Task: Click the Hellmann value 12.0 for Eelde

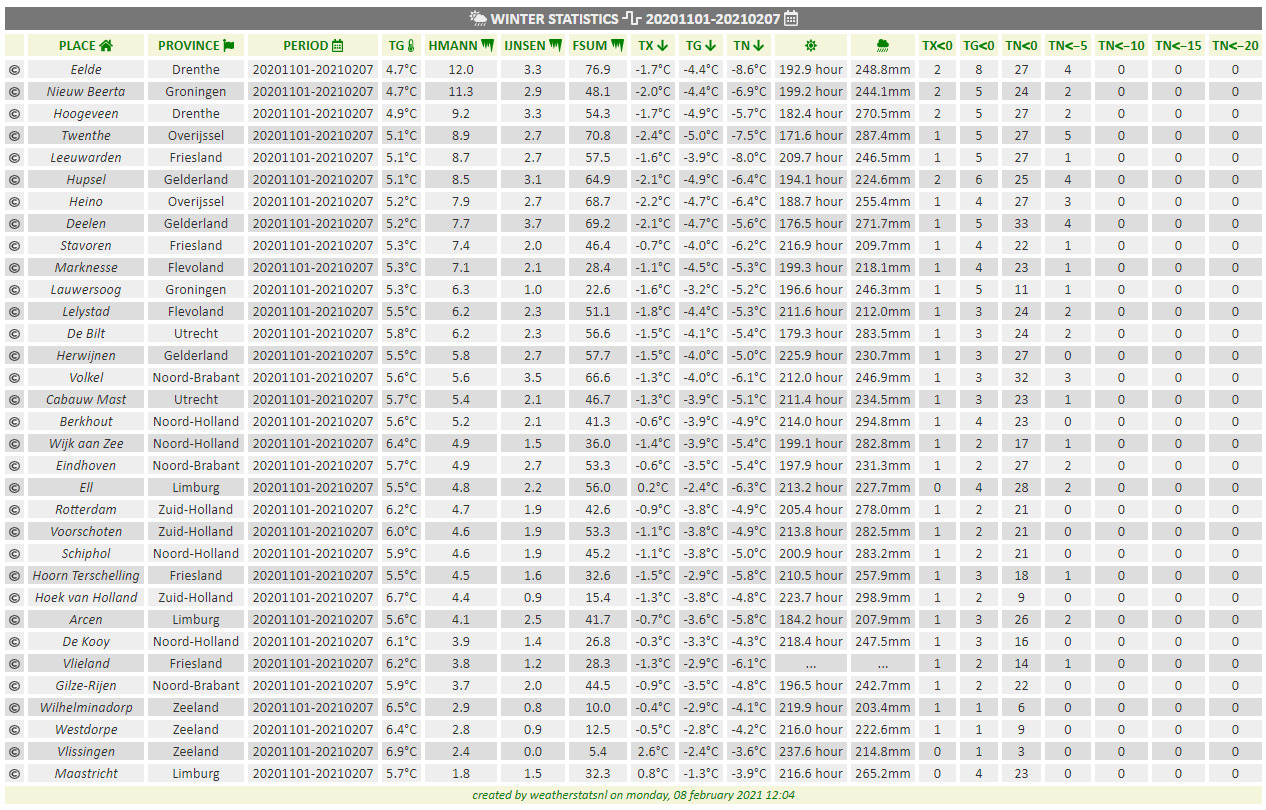Action: pyautogui.click(x=461, y=70)
